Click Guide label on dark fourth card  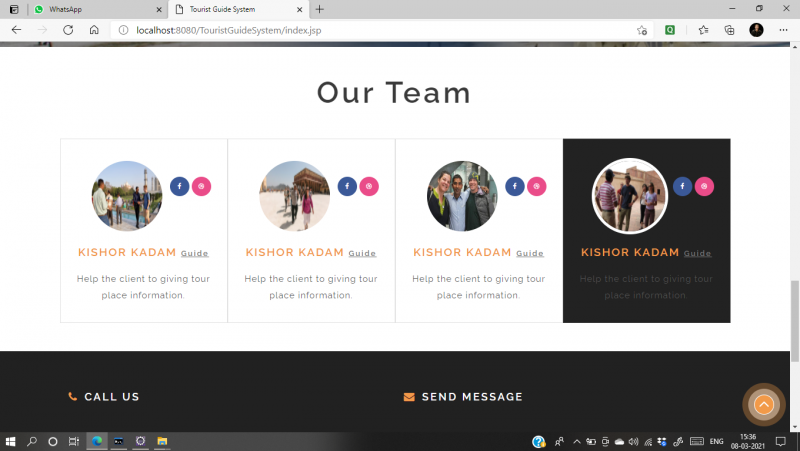697,253
